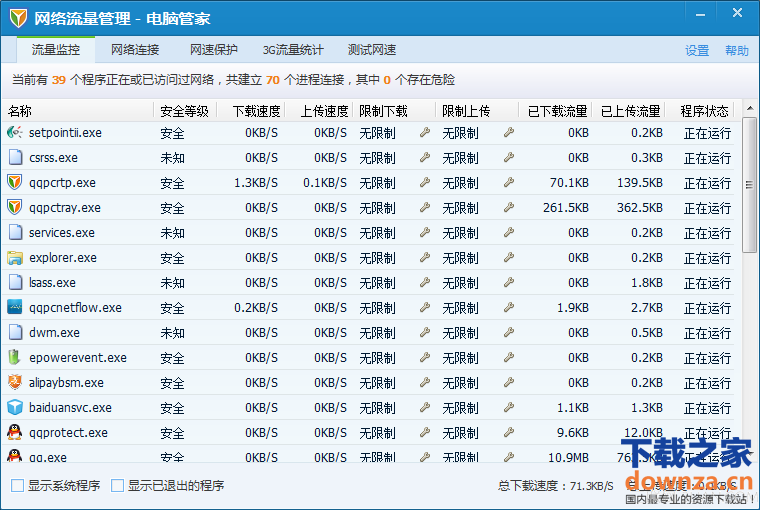This screenshot has width=760, height=510.
Task: Click the vertical scrollbar thumb
Action: point(749,184)
